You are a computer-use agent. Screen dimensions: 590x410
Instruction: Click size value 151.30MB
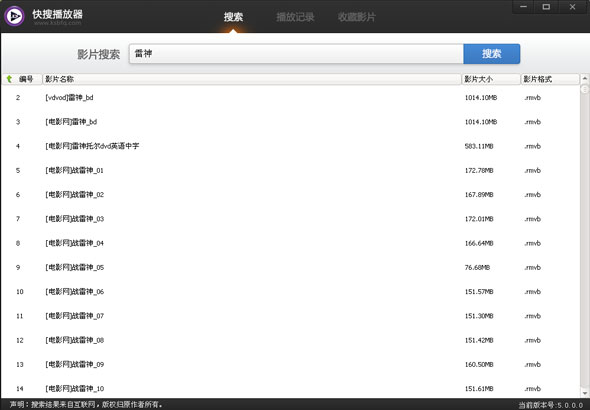click(479, 316)
